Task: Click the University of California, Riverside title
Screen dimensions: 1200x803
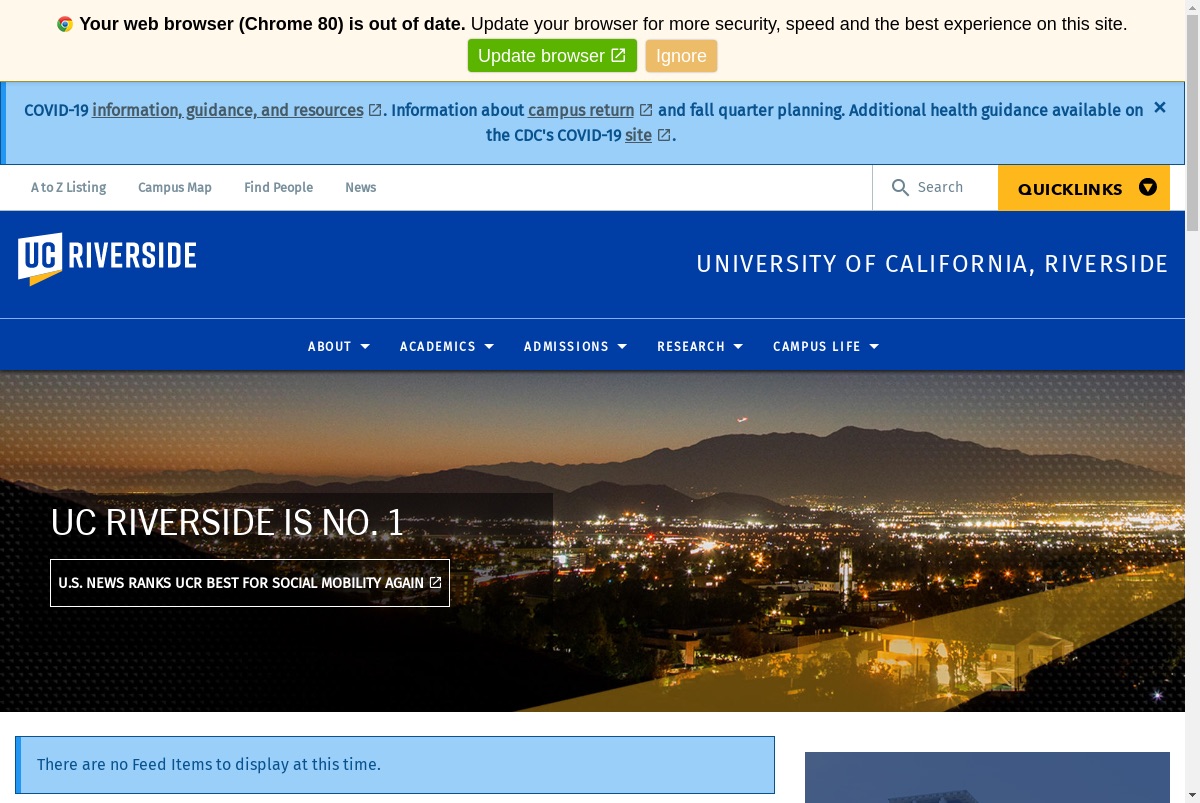Action: click(932, 264)
